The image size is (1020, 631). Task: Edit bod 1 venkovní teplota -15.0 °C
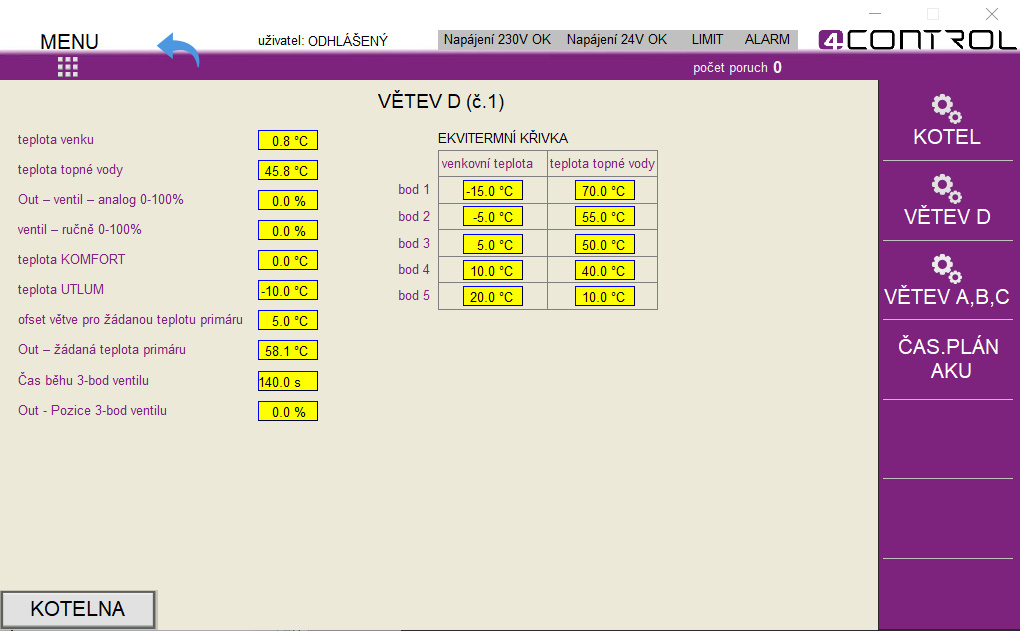(x=492, y=191)
